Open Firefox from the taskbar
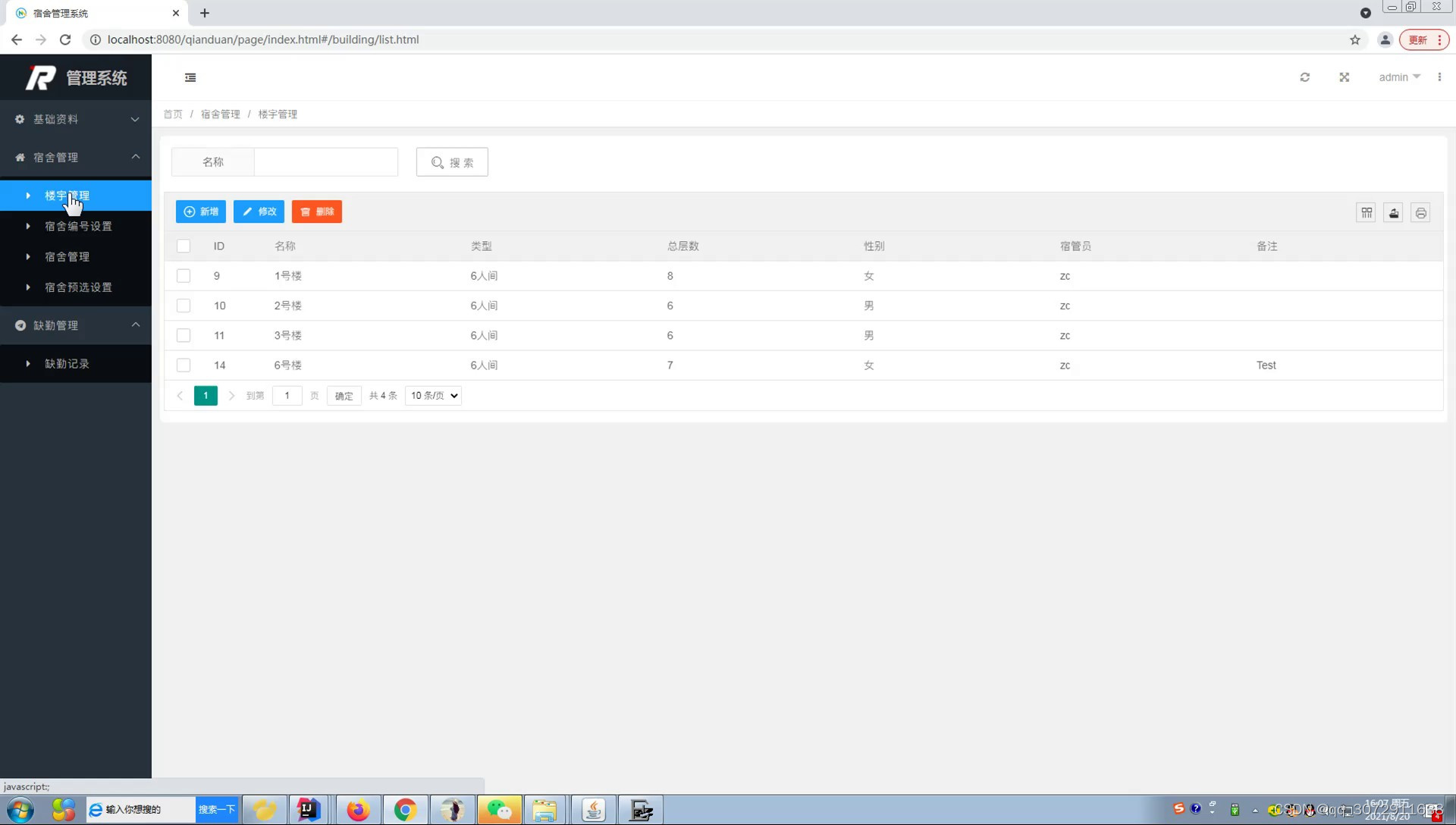 point(358,810)
